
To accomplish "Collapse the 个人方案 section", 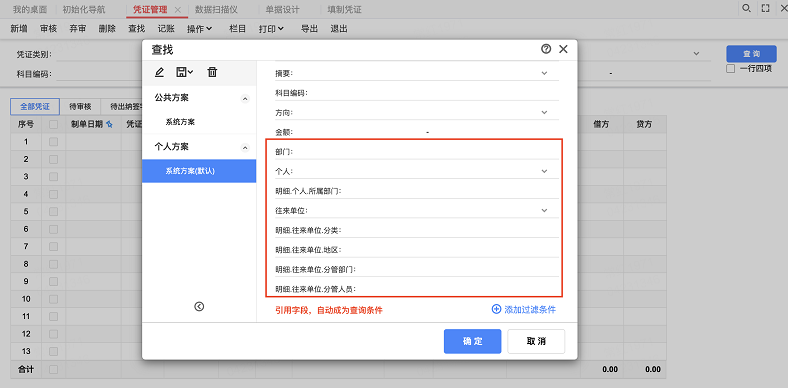I will tap(245, 148).
